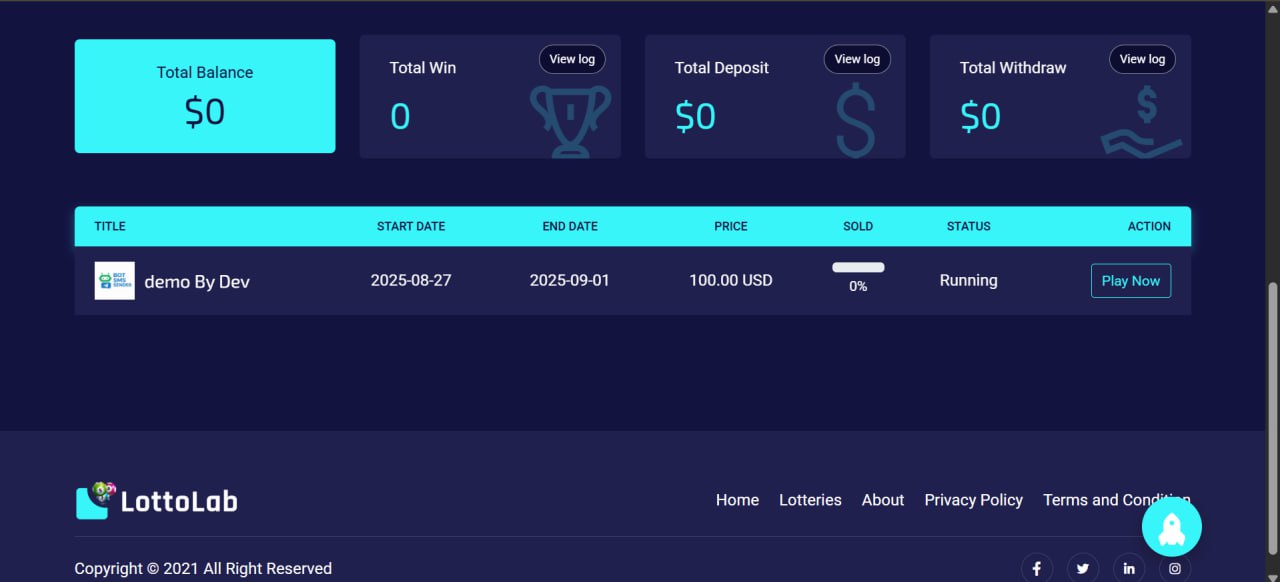This screenshot has height=582, width=1280.
Task: Navigate to the About page link
Action: 883,500
